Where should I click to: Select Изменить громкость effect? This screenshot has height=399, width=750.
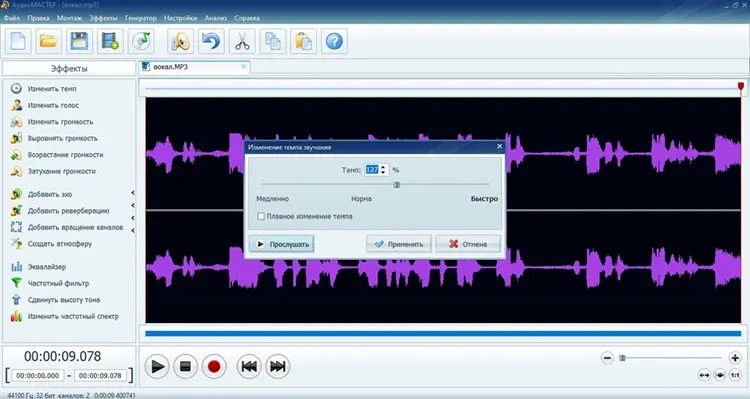click(52, 122)
